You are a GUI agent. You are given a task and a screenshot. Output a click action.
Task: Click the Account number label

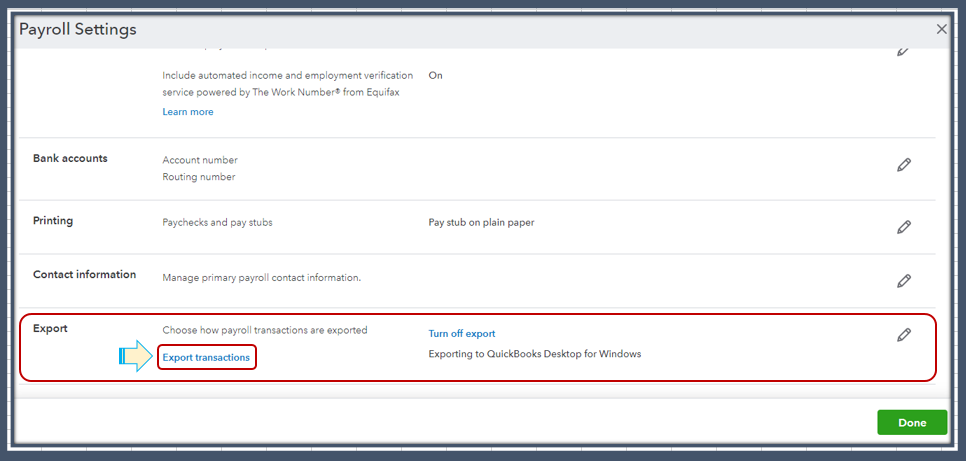point(200,160)
